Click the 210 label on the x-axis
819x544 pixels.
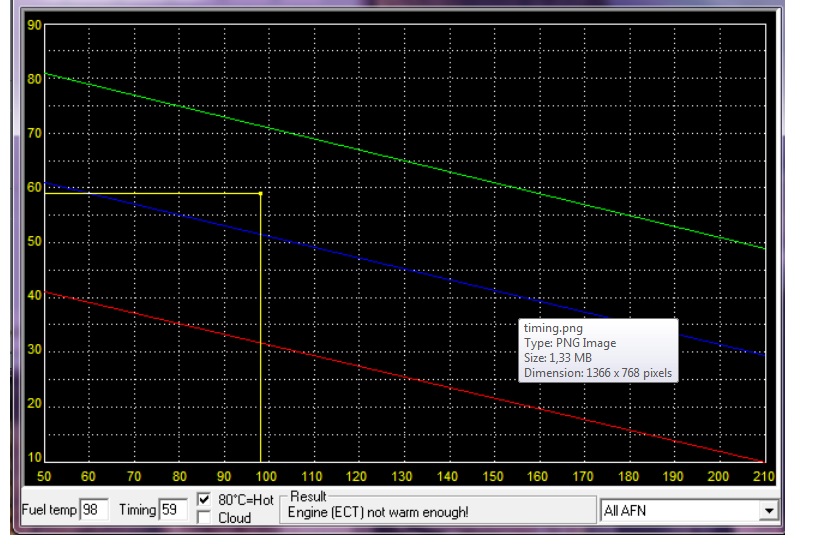[764, 476]
